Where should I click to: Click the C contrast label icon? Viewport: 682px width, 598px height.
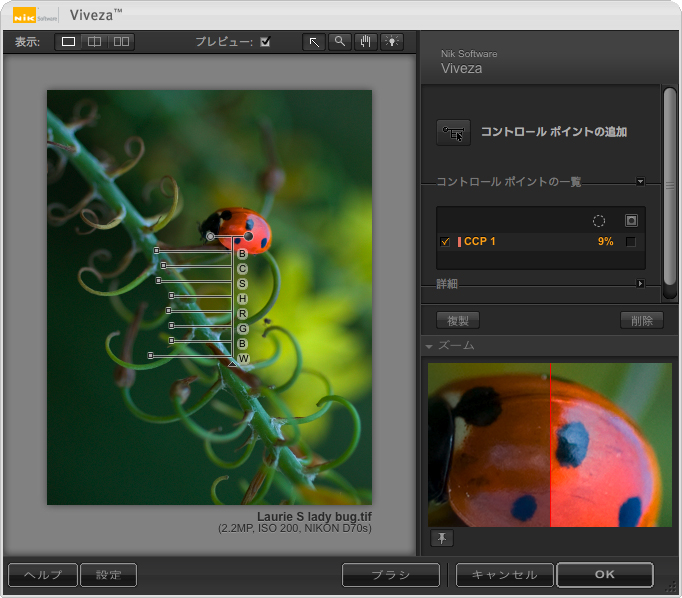(242, 269)
